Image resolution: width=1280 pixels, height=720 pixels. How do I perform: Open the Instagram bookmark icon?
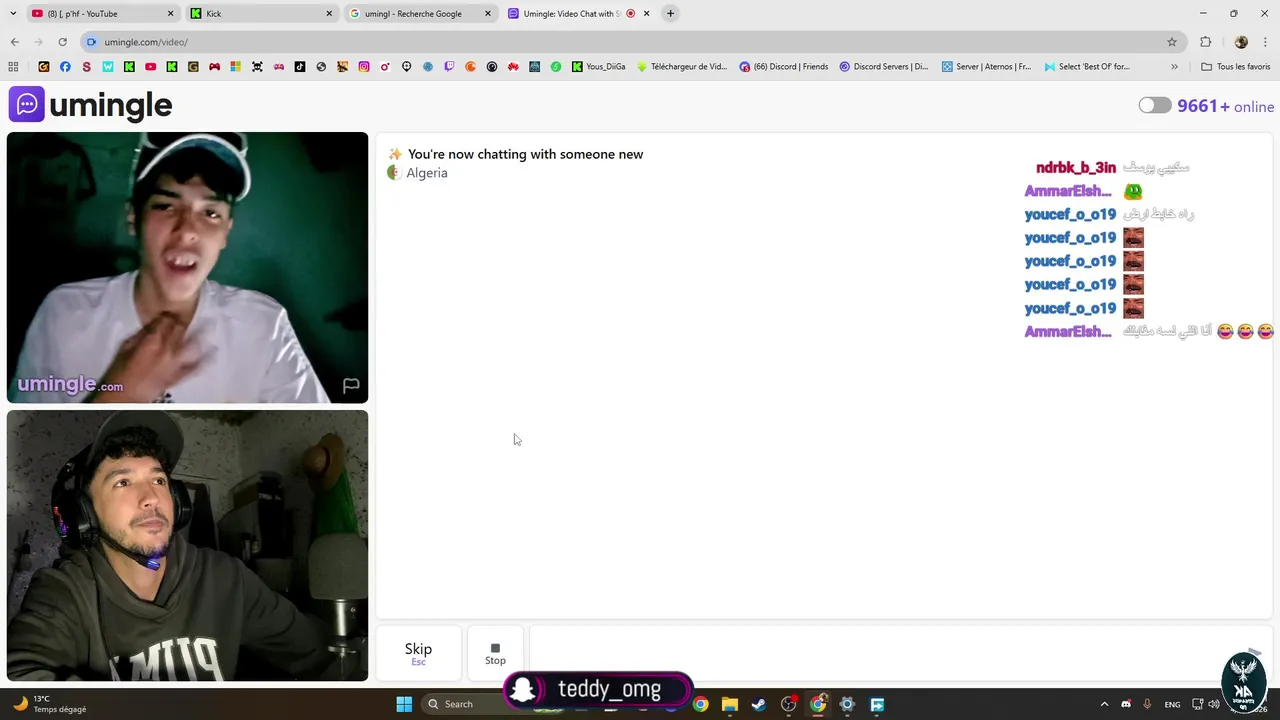(x=364, y=67)
